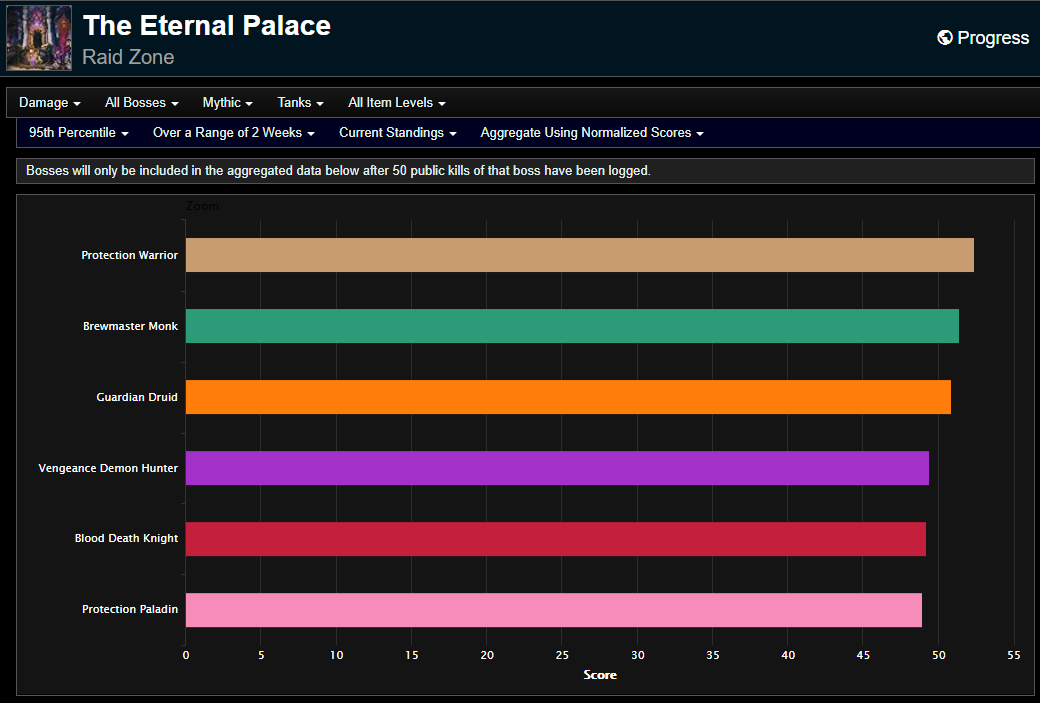Click the globe icon beside Progress

944,38
